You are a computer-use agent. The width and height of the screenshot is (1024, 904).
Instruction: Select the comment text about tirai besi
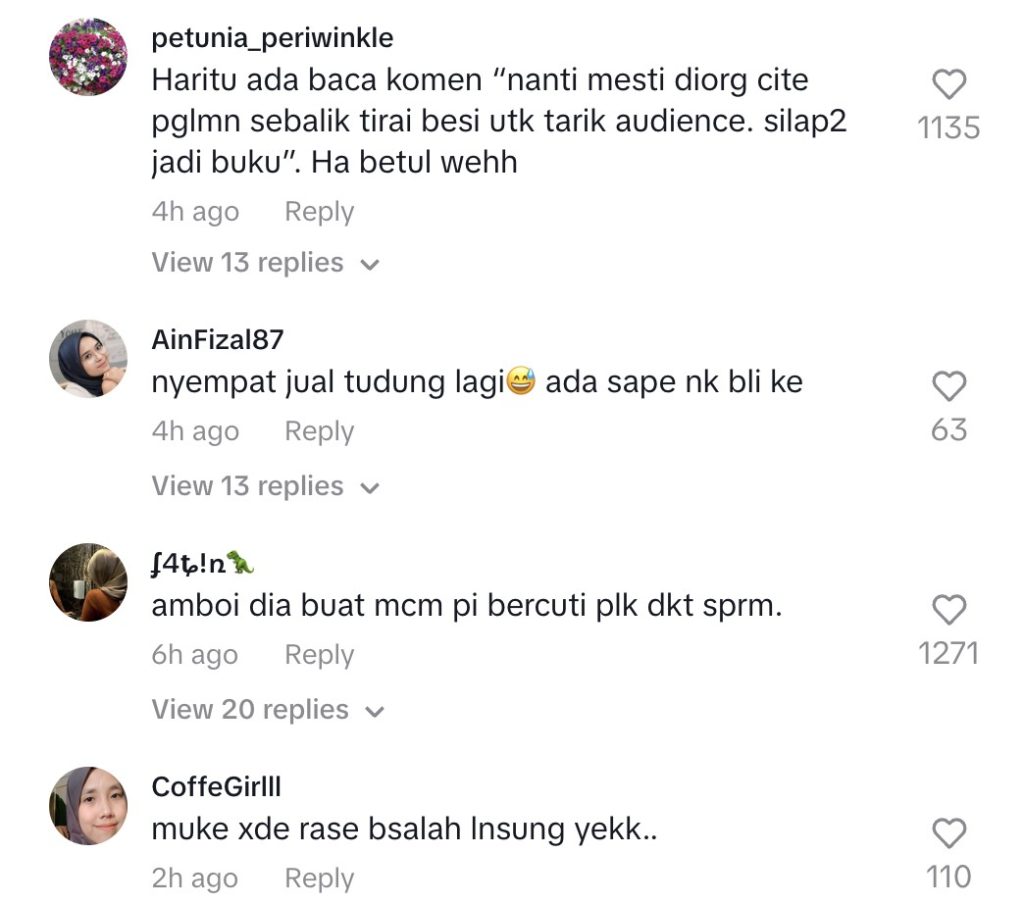[x=499, y=121]
